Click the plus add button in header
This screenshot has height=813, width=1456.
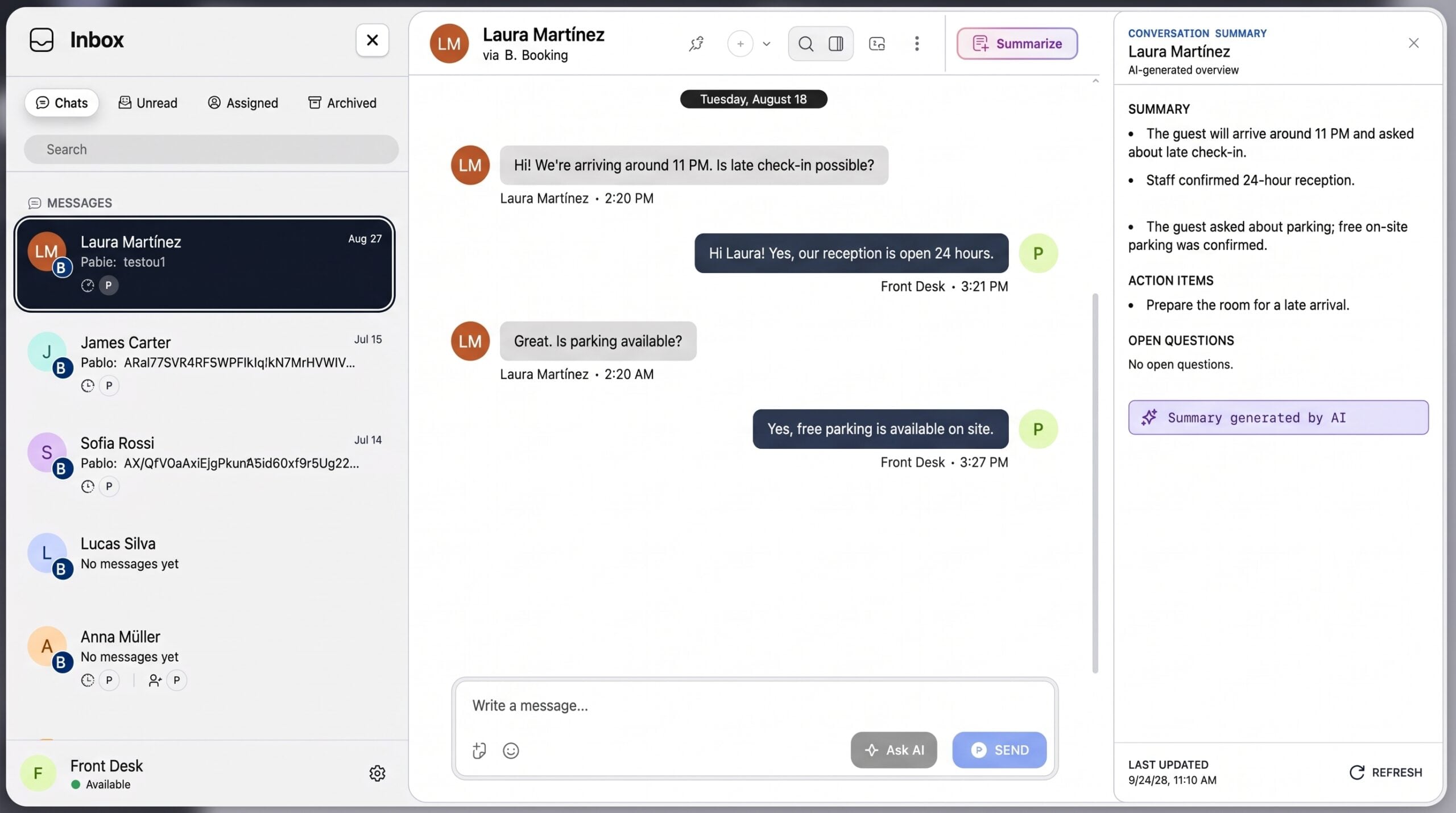(x=740, y=44)
